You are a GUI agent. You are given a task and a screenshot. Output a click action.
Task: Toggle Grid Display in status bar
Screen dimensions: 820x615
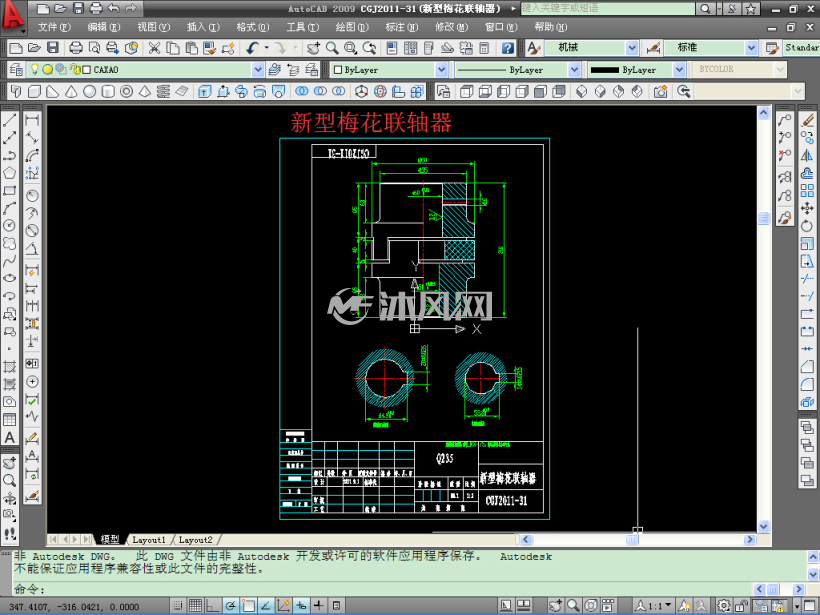(196, 606)
